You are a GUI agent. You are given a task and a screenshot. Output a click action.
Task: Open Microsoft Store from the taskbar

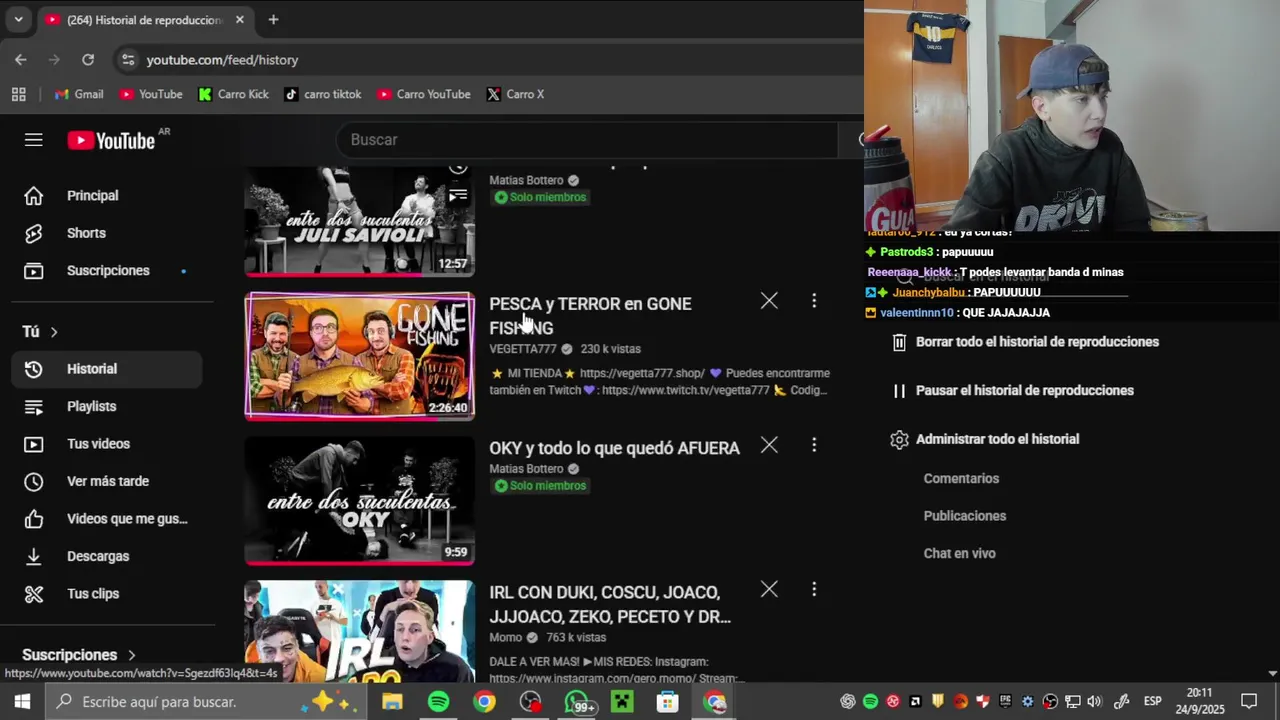pyautogui.click(x=668, y=702)
